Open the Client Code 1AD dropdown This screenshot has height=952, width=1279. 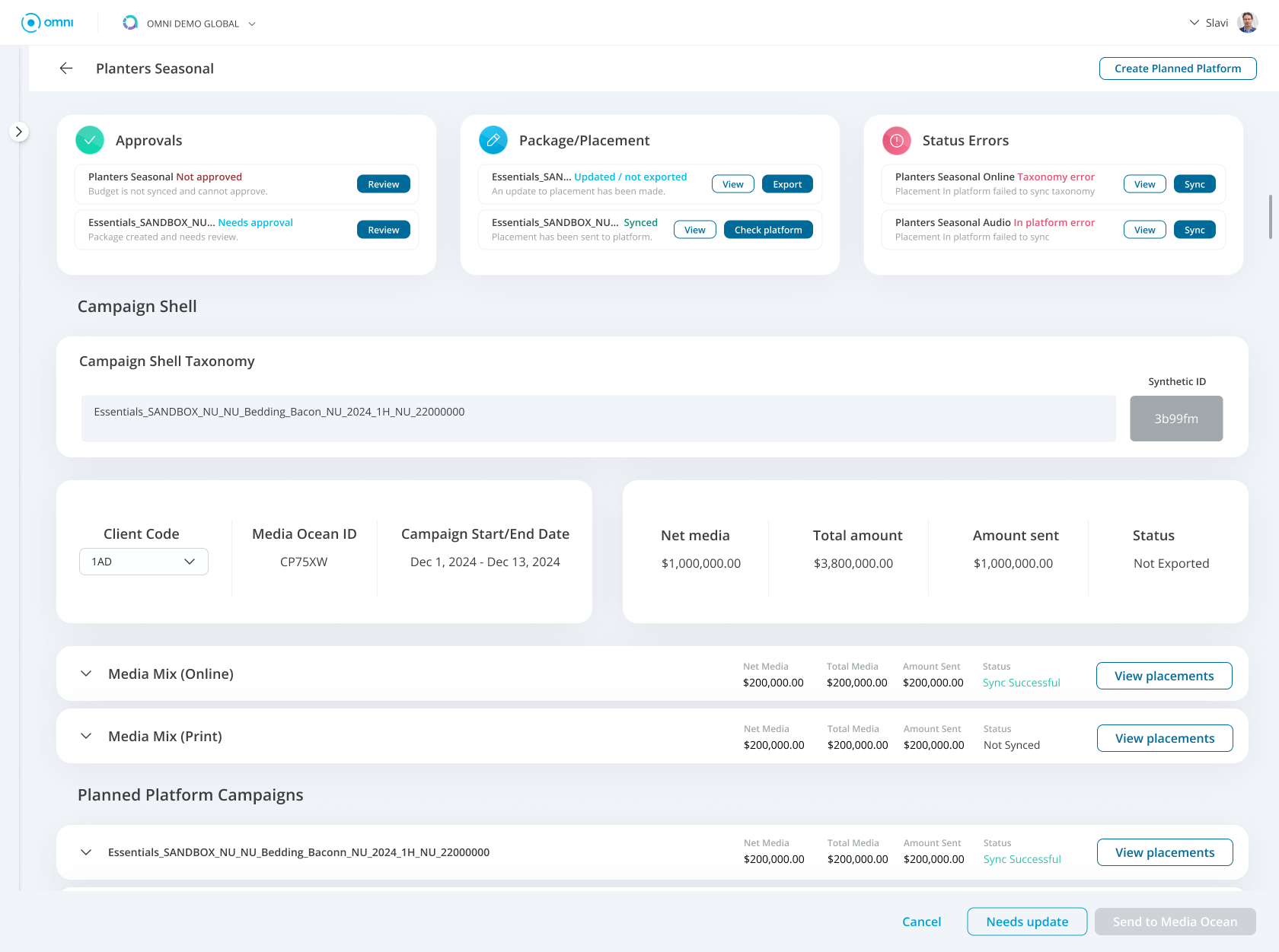[x=144, y=562]
